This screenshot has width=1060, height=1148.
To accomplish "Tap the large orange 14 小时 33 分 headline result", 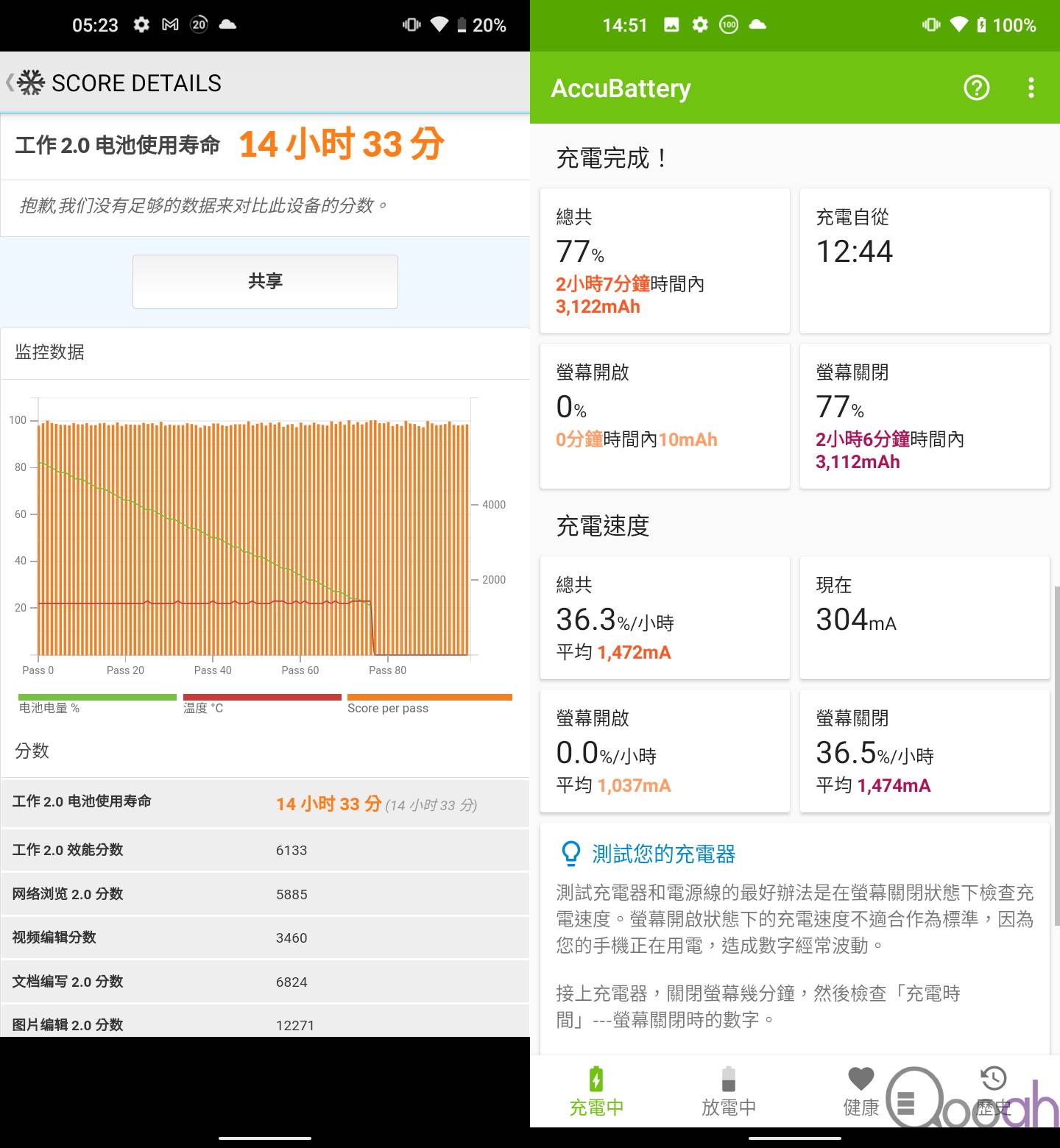I will tap(342, 143).
